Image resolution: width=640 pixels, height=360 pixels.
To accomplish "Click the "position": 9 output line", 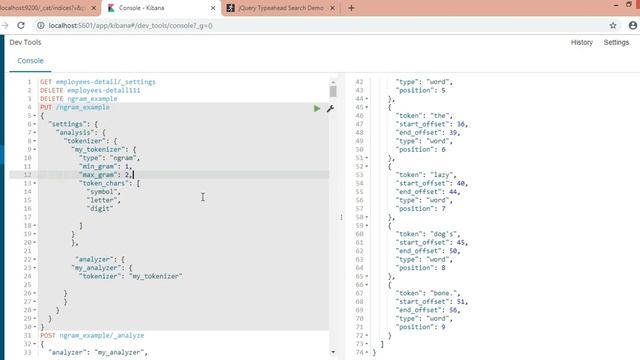I will pos(420,327).
